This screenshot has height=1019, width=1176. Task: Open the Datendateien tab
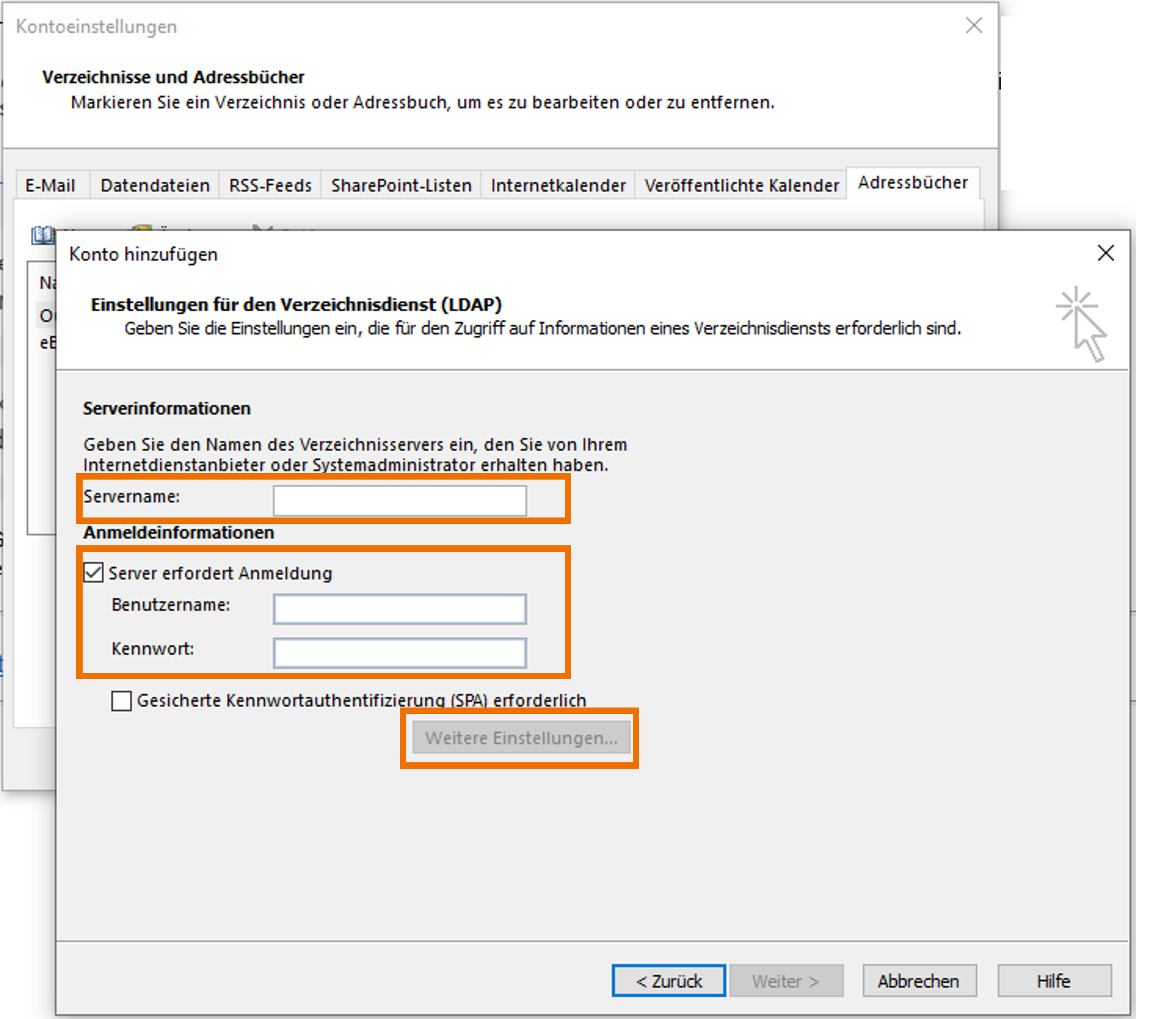click(155, 185)
